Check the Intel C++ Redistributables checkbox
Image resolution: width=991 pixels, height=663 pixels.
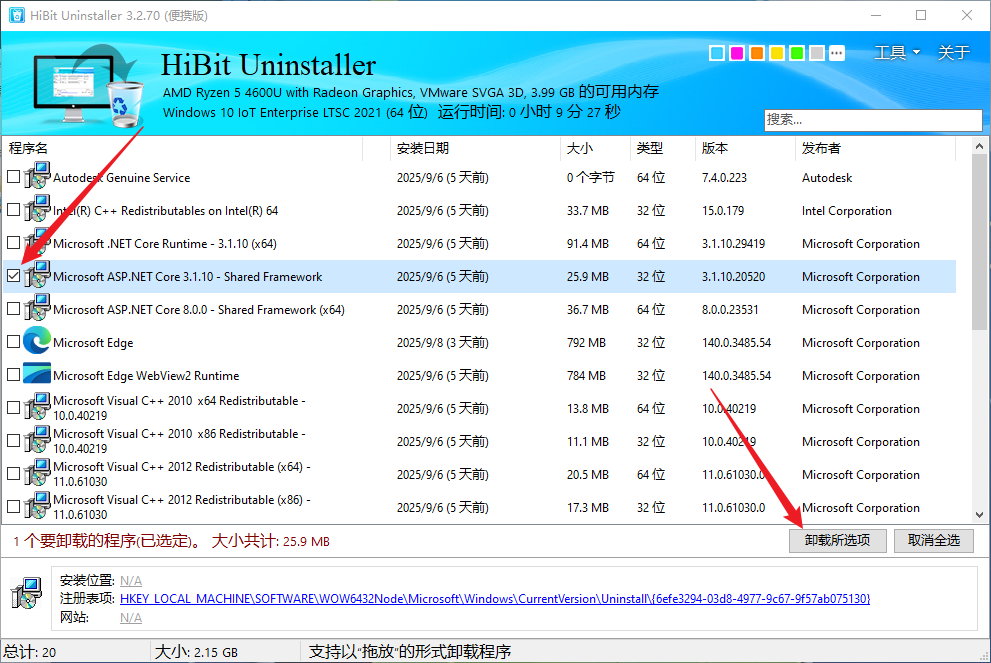point(13,210)
